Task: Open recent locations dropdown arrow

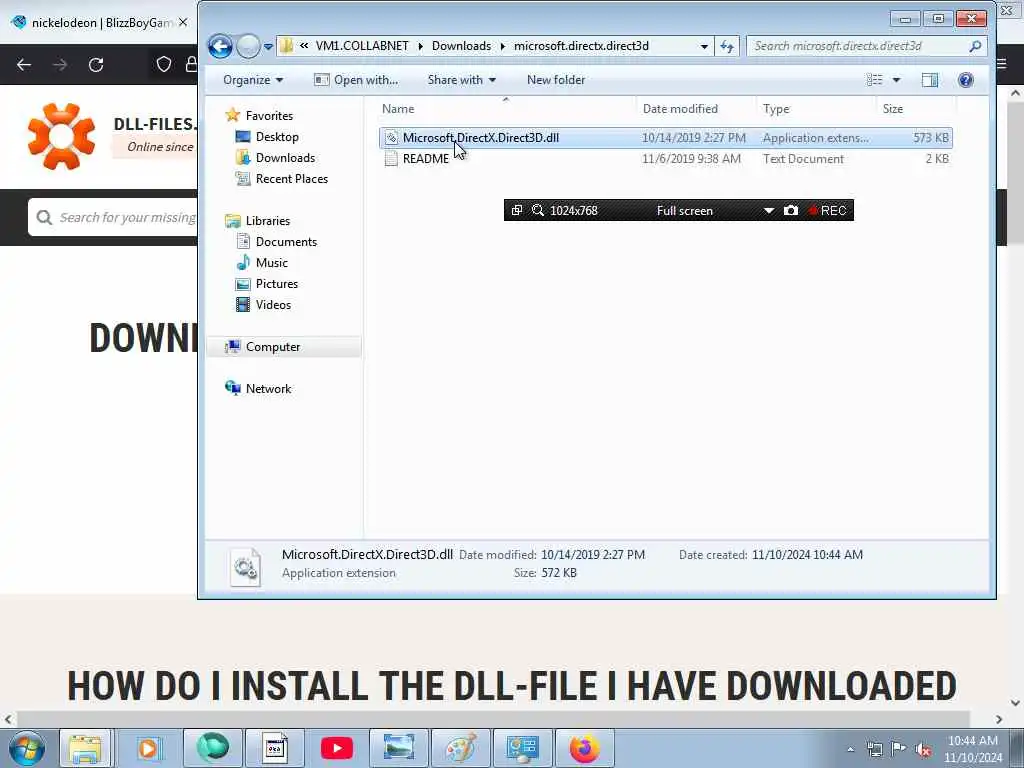Action: click(268, 47)
